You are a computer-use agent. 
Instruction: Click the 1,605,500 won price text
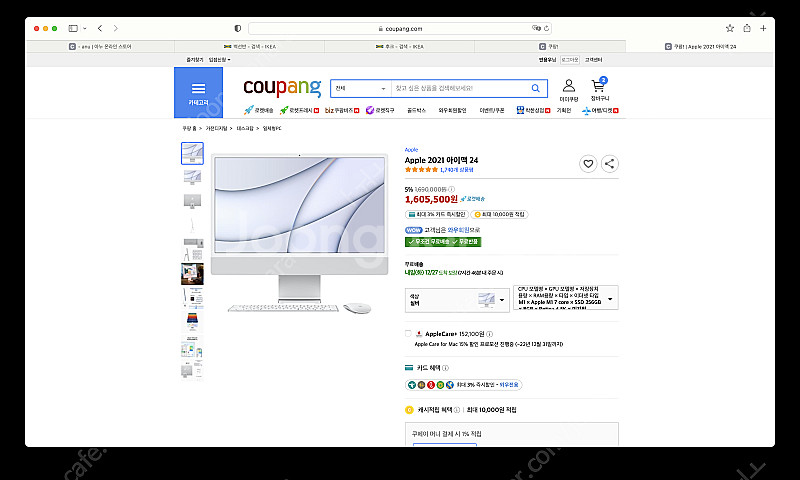(x=431, y=199)
